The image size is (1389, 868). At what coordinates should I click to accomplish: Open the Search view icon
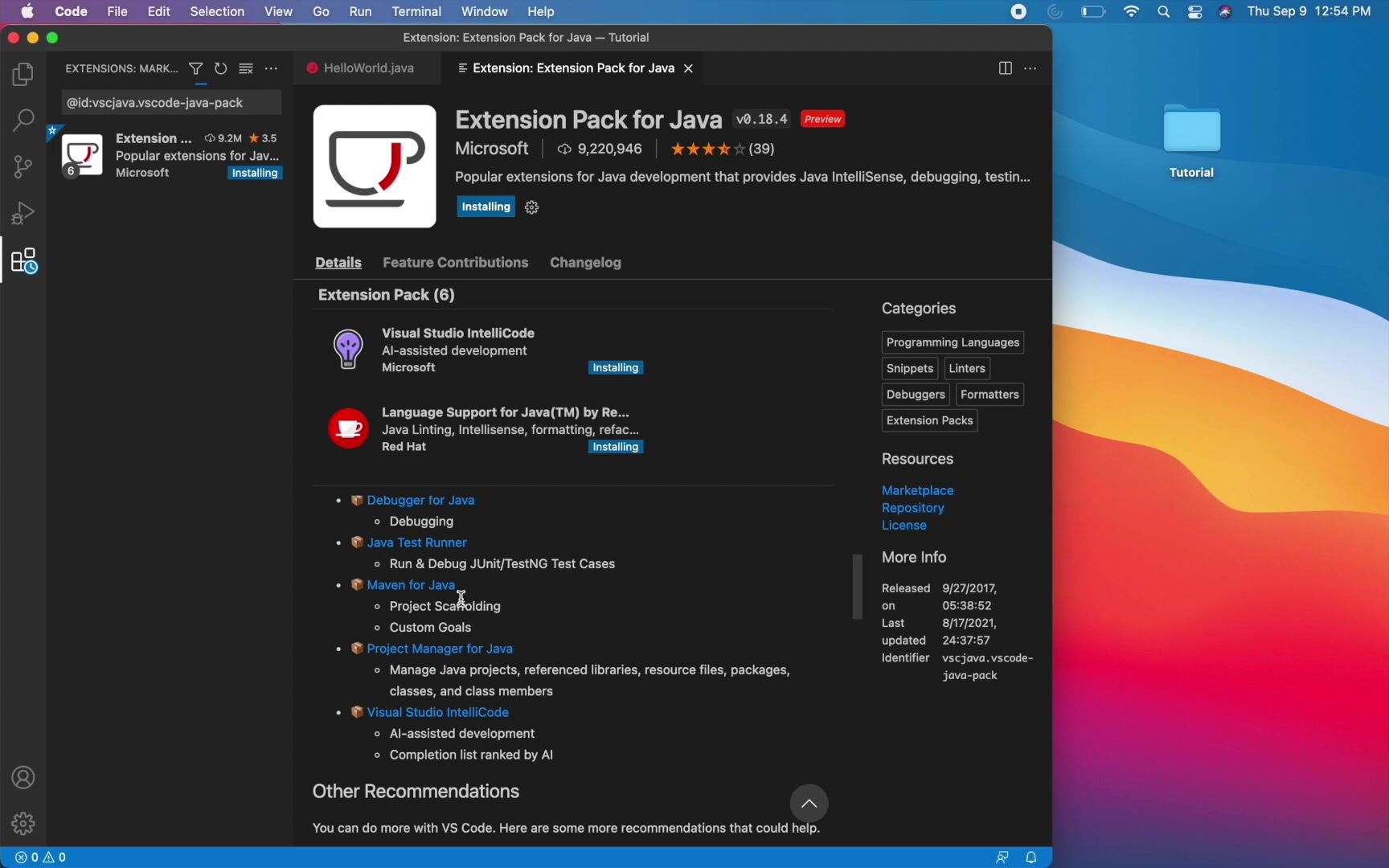(23, 120)
